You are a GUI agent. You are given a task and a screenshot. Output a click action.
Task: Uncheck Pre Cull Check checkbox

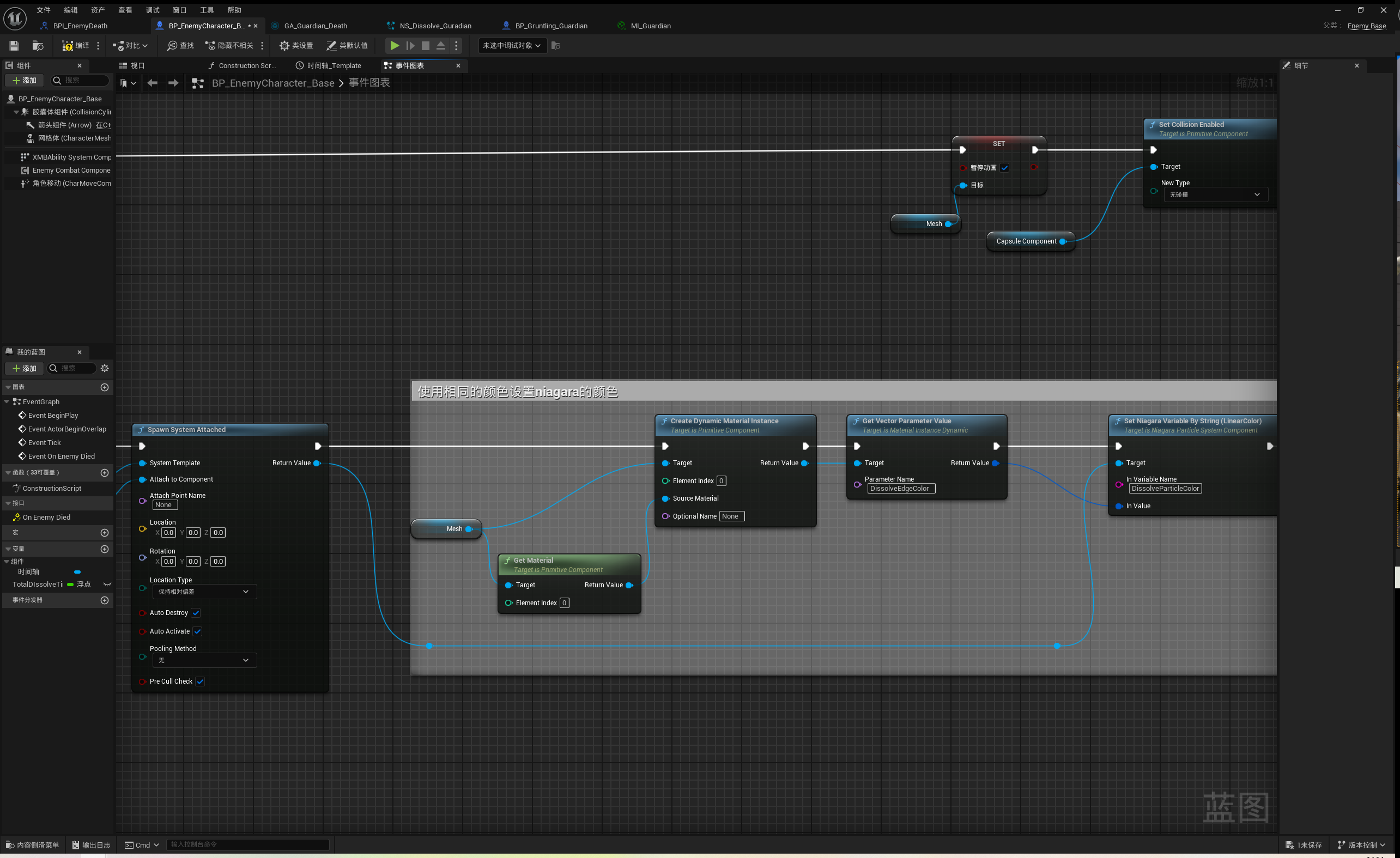(x=200, y=681)
